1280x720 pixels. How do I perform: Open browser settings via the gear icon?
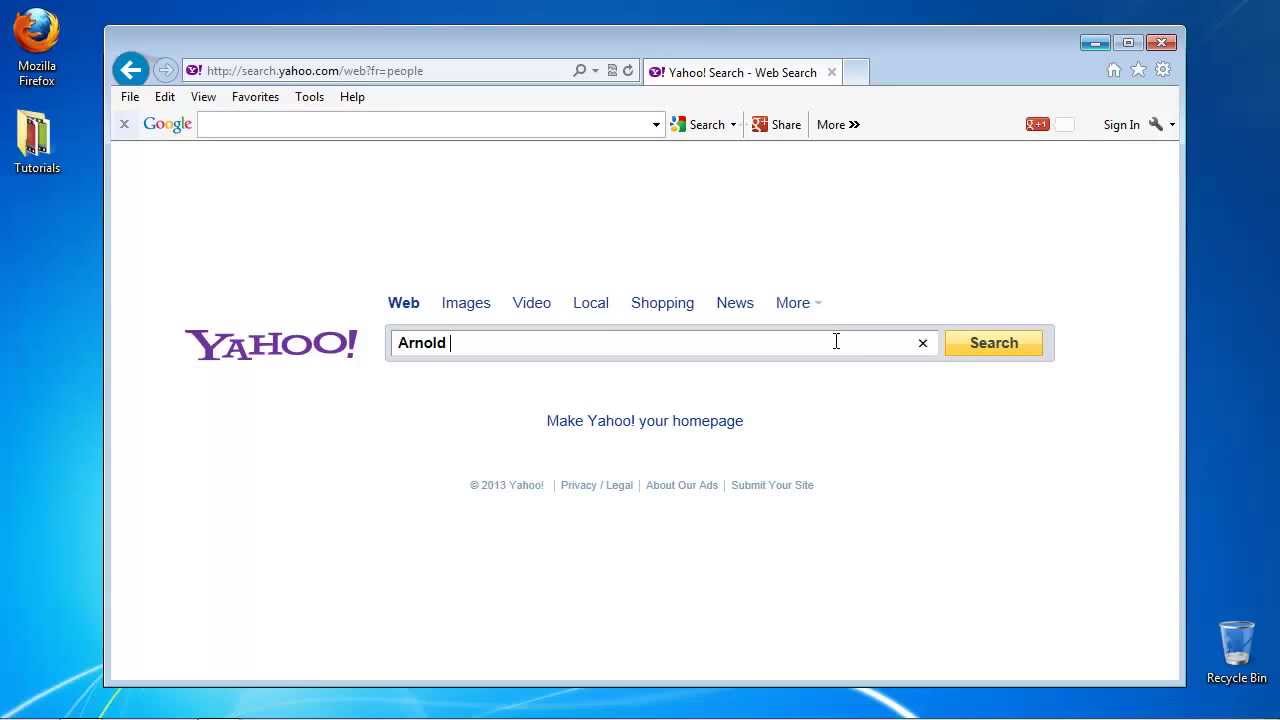point(1162,70)
